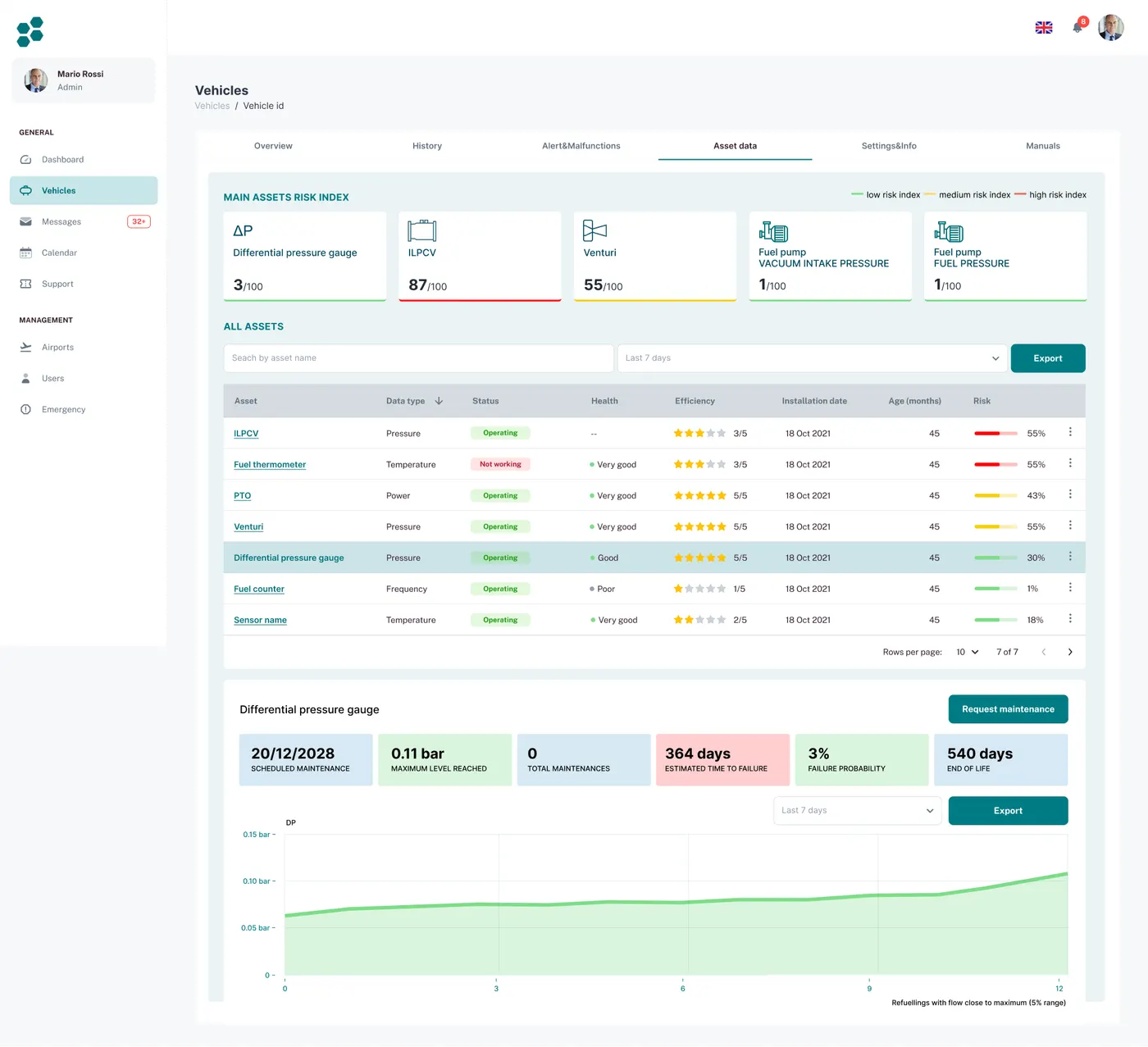This screenshot has width=1148, height=1047.
Task: Click Request maintenance button
Action: click(1008, 709)
